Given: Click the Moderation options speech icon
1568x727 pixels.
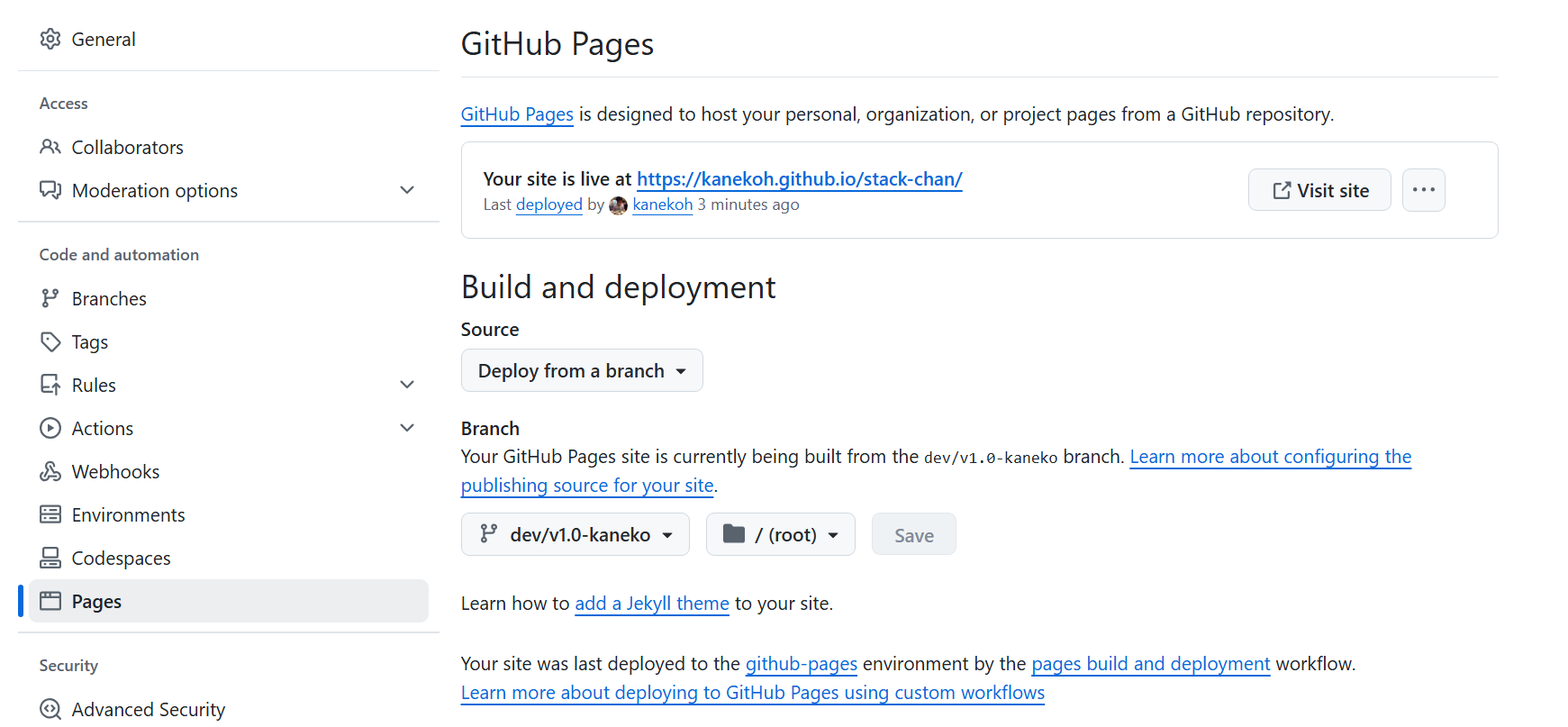Looking at the screenshot, I should point(50,190).
